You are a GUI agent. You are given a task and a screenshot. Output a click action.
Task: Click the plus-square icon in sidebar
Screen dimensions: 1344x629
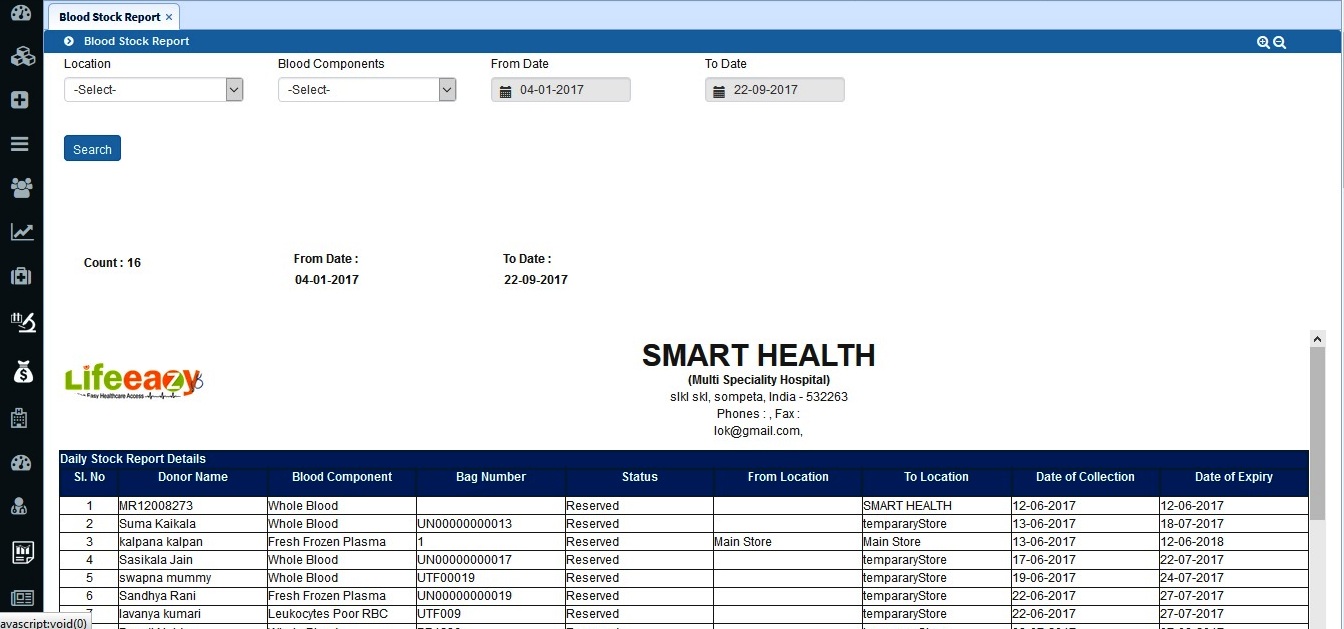coord(21,100)
